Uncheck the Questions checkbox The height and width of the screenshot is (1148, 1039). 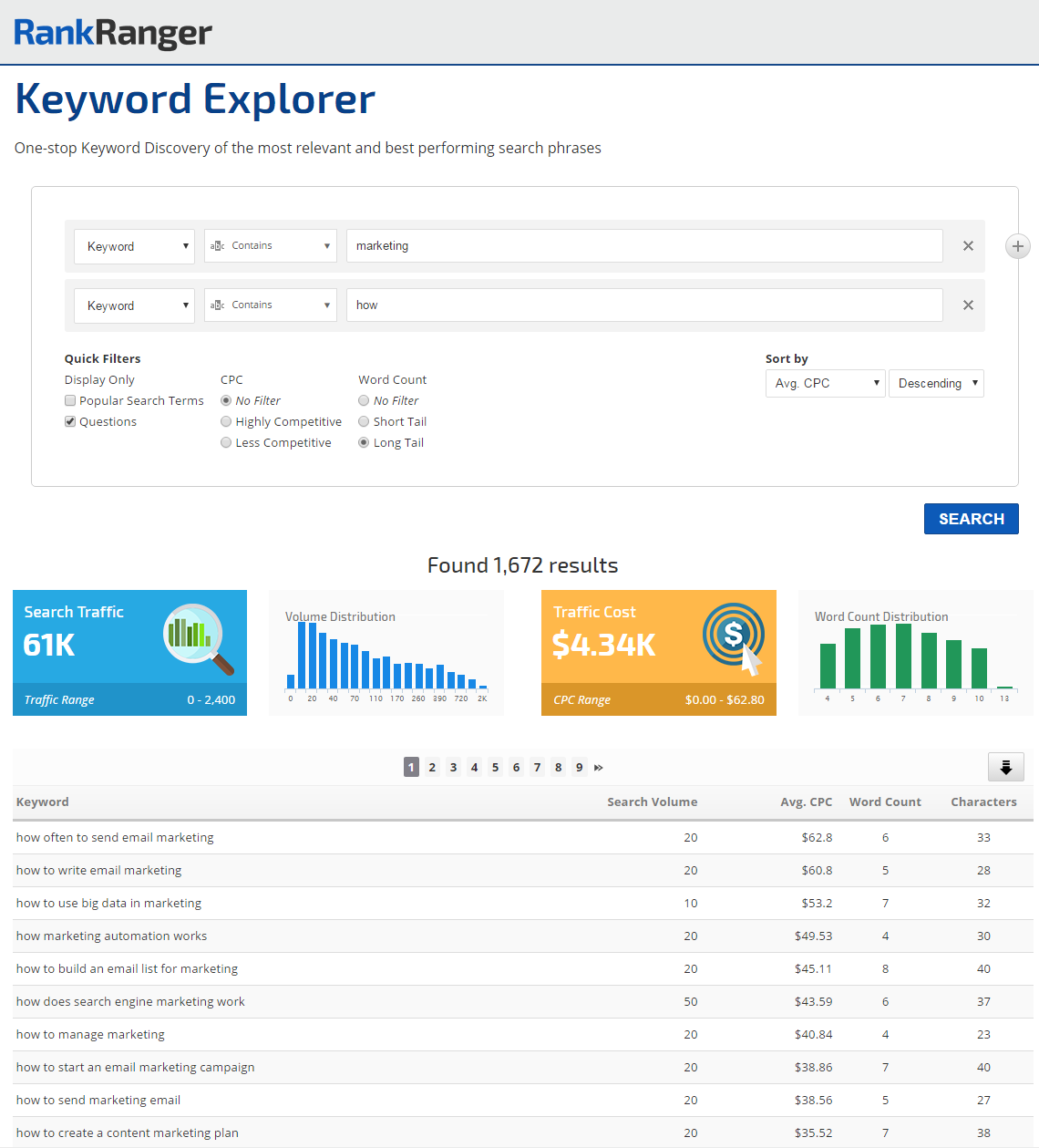pos(70,422)
